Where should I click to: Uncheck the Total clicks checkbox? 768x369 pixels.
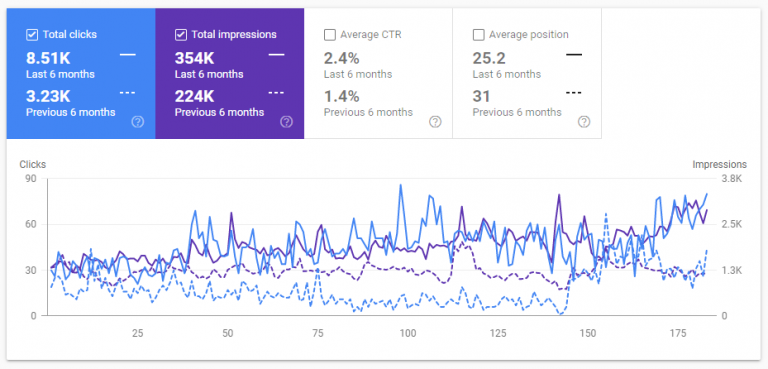click(32, 35)
